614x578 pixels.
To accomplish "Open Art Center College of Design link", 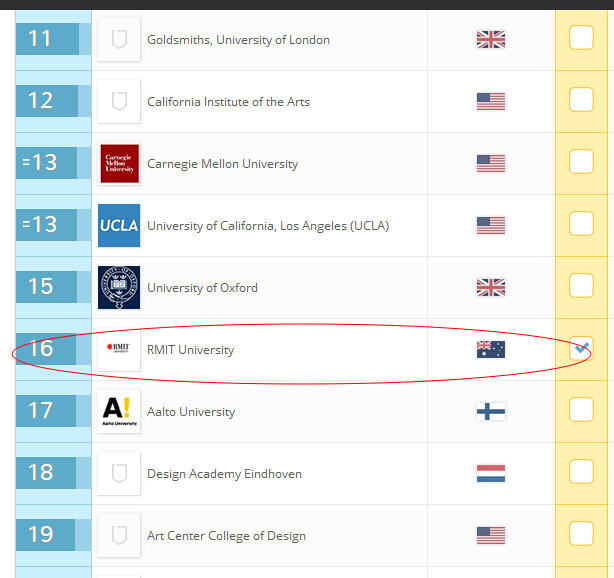I will tap(226, 536).
